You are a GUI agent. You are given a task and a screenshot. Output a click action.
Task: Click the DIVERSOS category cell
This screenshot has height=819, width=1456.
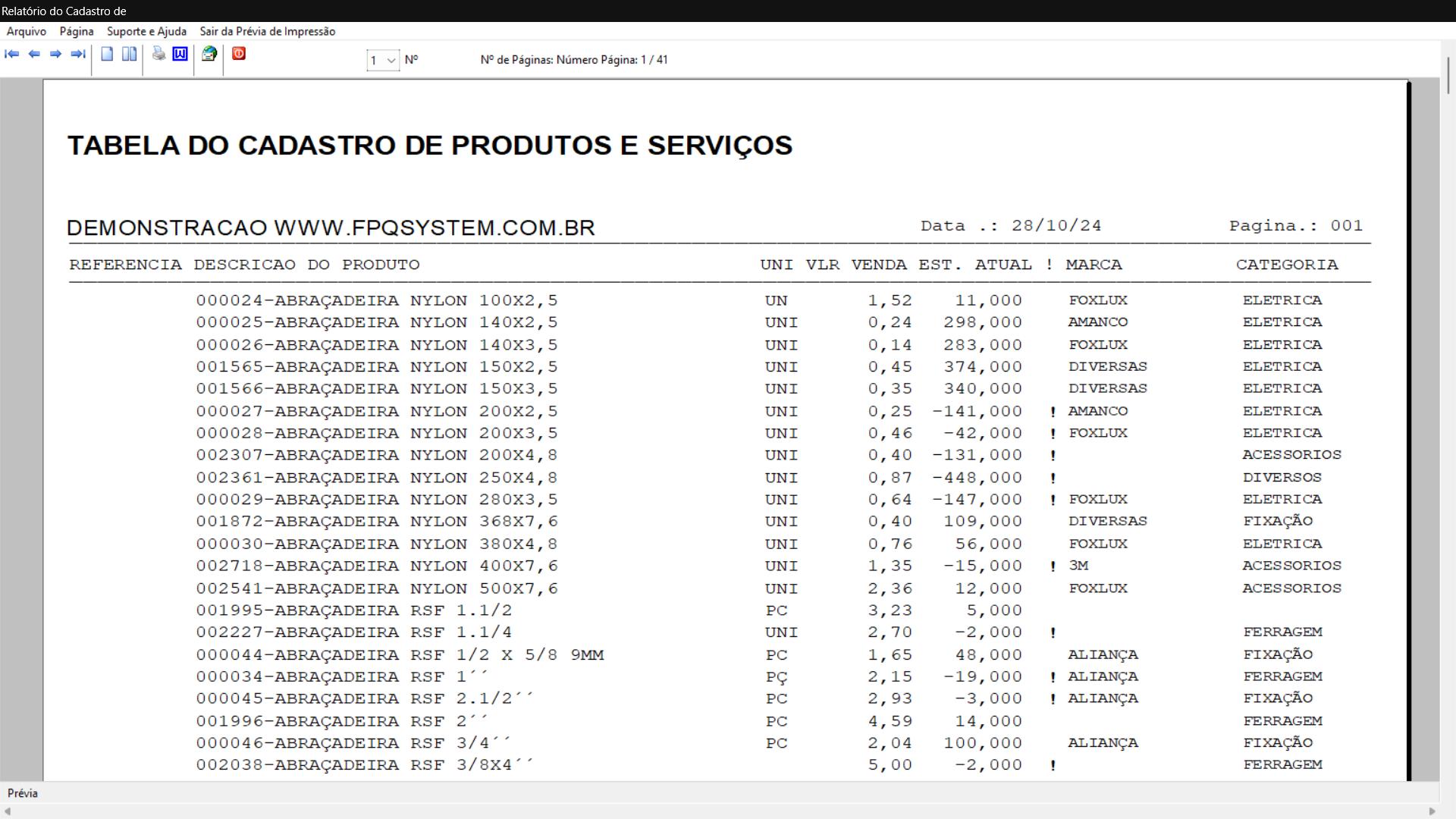(x=1282, y=478)
